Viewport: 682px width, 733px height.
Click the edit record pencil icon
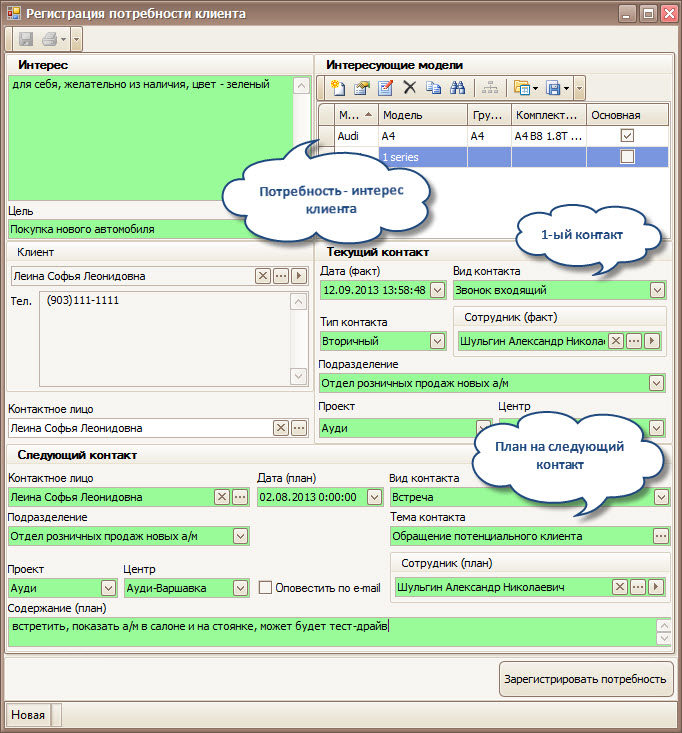coord(385,88)
